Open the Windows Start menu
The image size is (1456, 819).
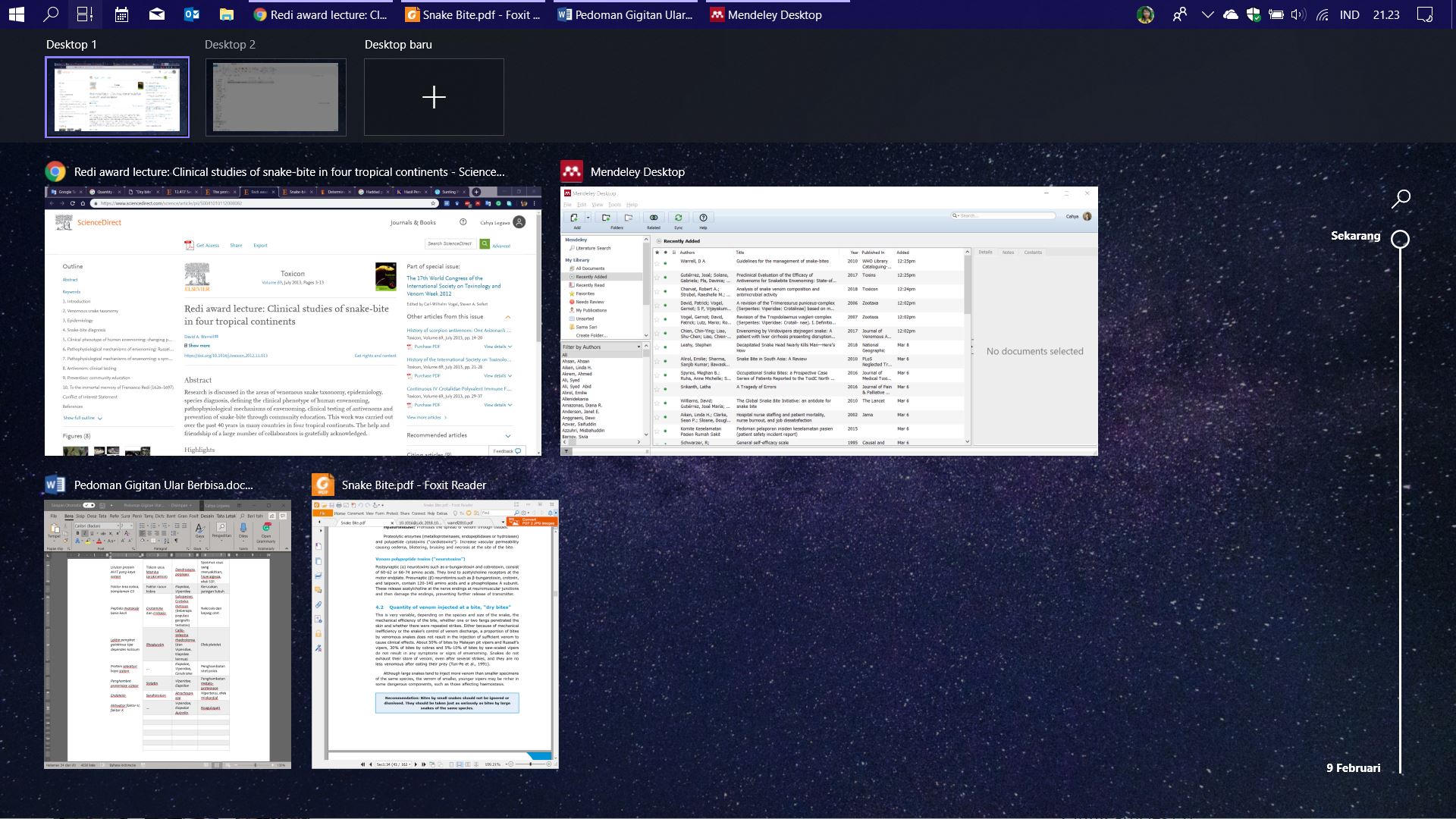(x=16, y=14)
